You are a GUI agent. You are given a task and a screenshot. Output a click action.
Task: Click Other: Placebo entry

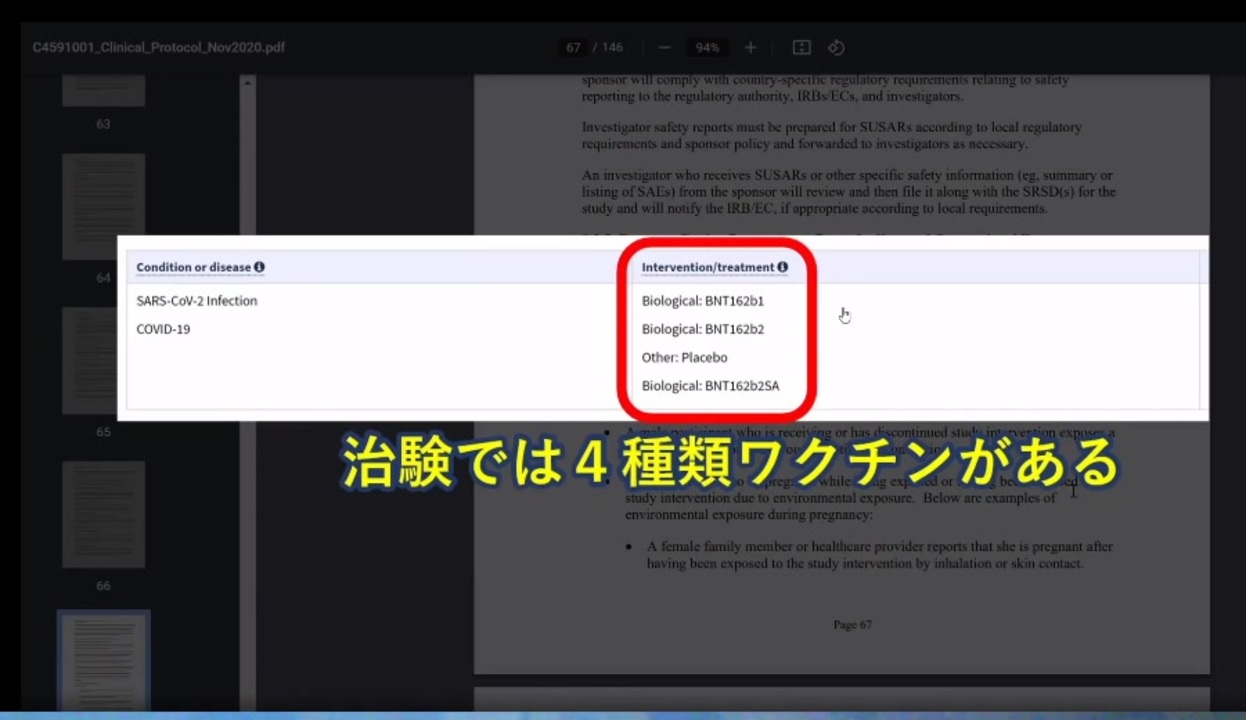pos(684,357)
